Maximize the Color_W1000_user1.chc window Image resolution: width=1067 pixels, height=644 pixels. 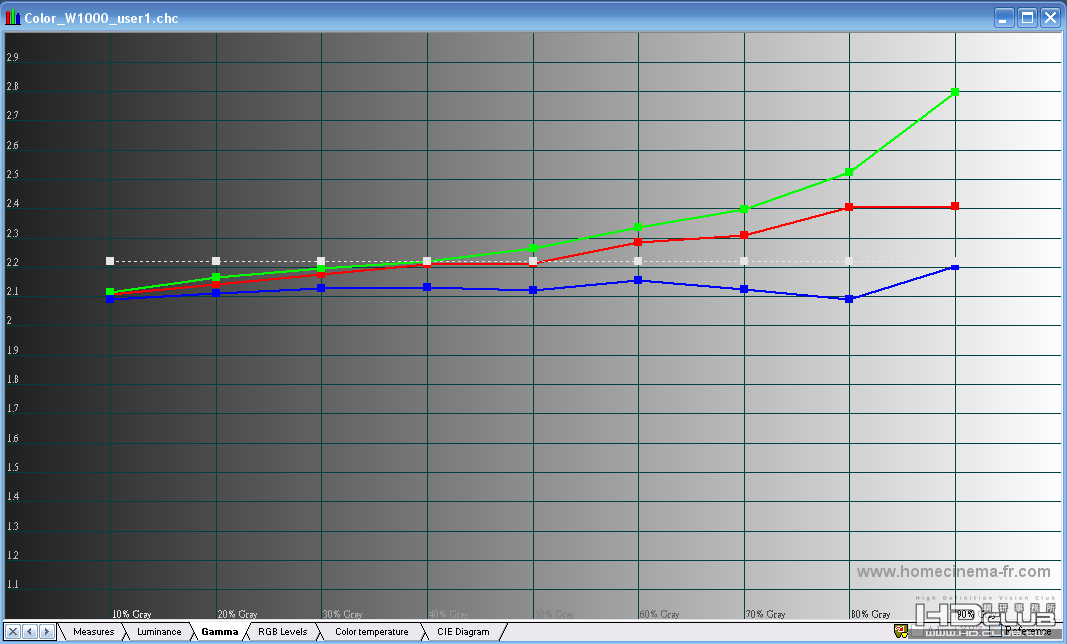pyautogui.click(x=1028, y=17)
